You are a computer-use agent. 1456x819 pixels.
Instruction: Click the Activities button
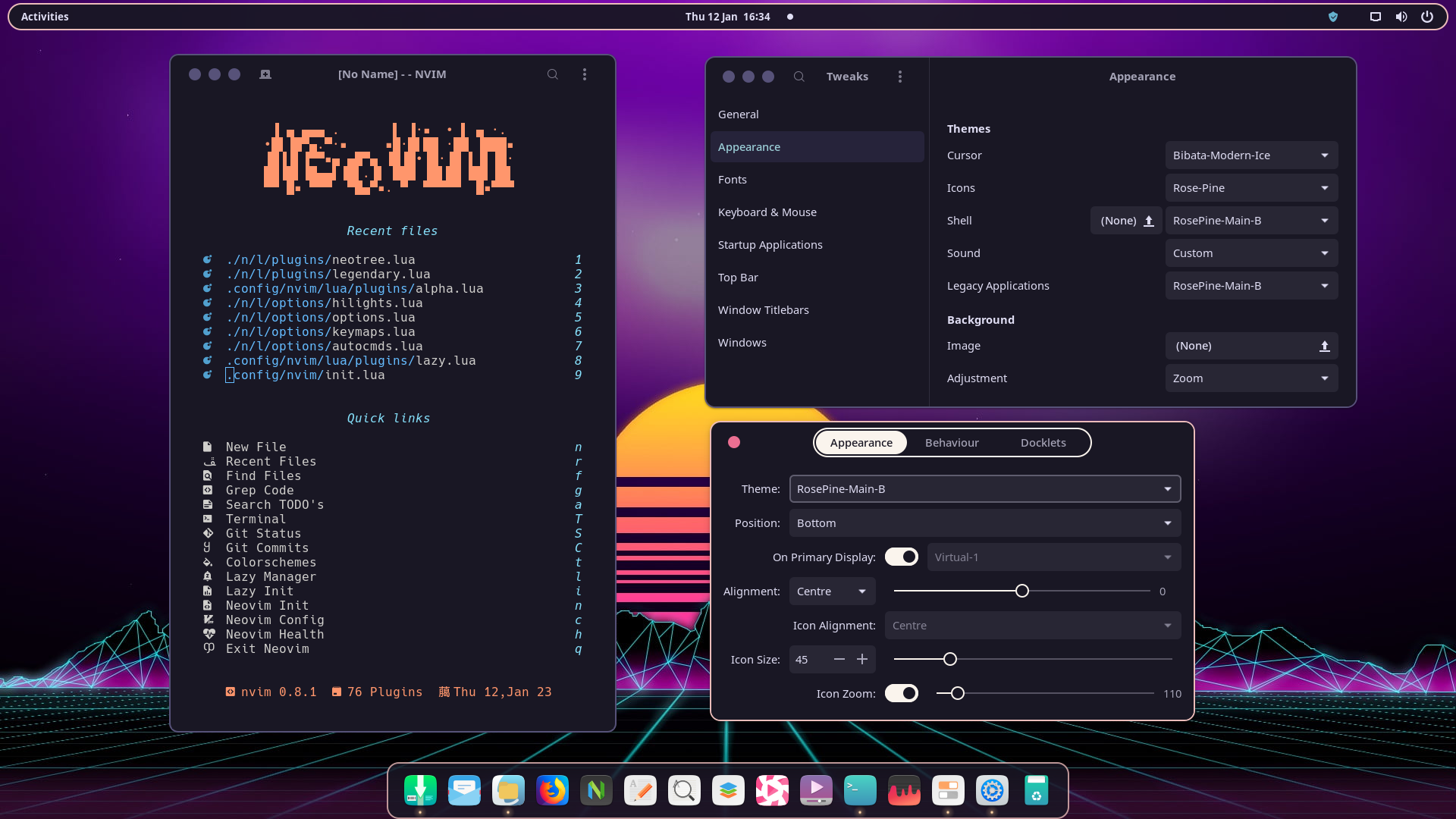pos(45,17)
